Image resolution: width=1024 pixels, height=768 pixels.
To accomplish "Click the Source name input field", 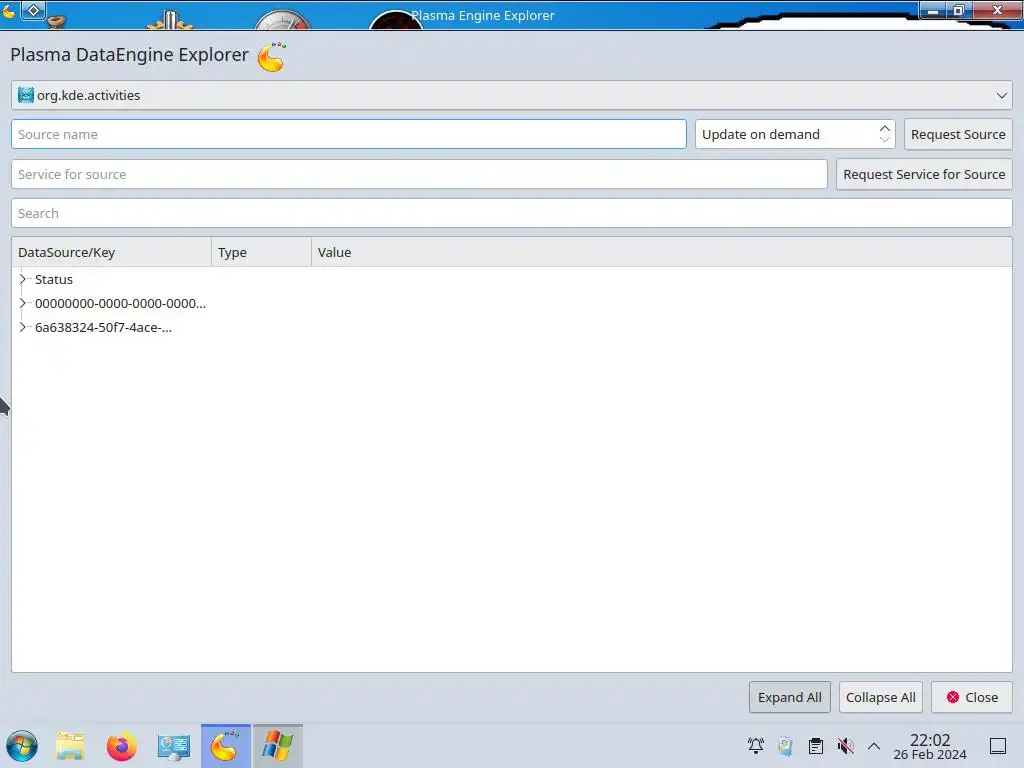I will coord(349,134).
